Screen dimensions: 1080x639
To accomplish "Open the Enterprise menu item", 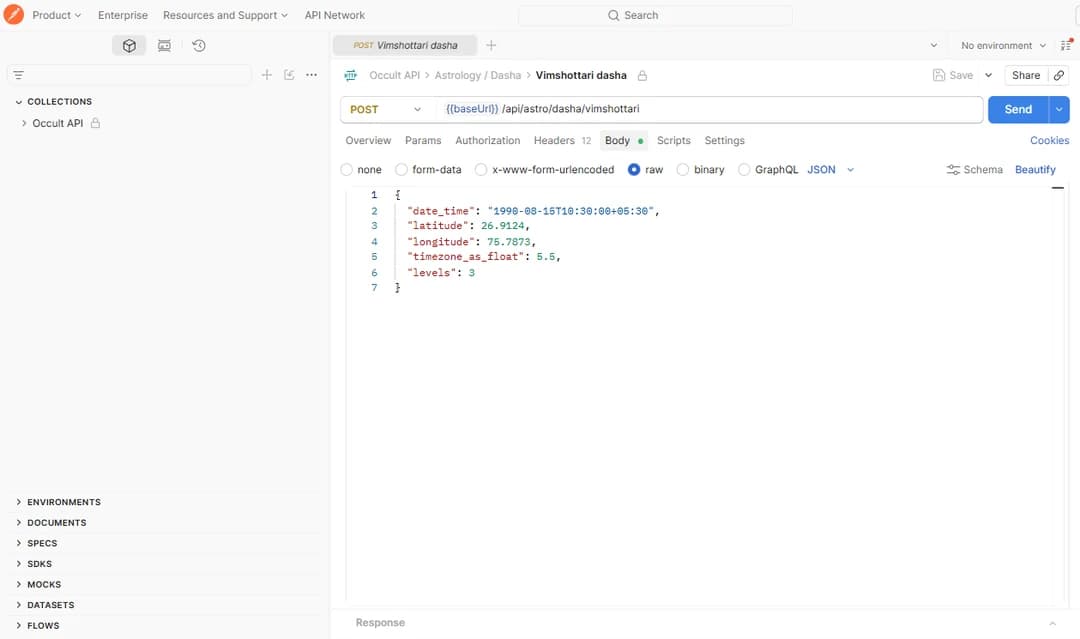I will tap(123, 15).
